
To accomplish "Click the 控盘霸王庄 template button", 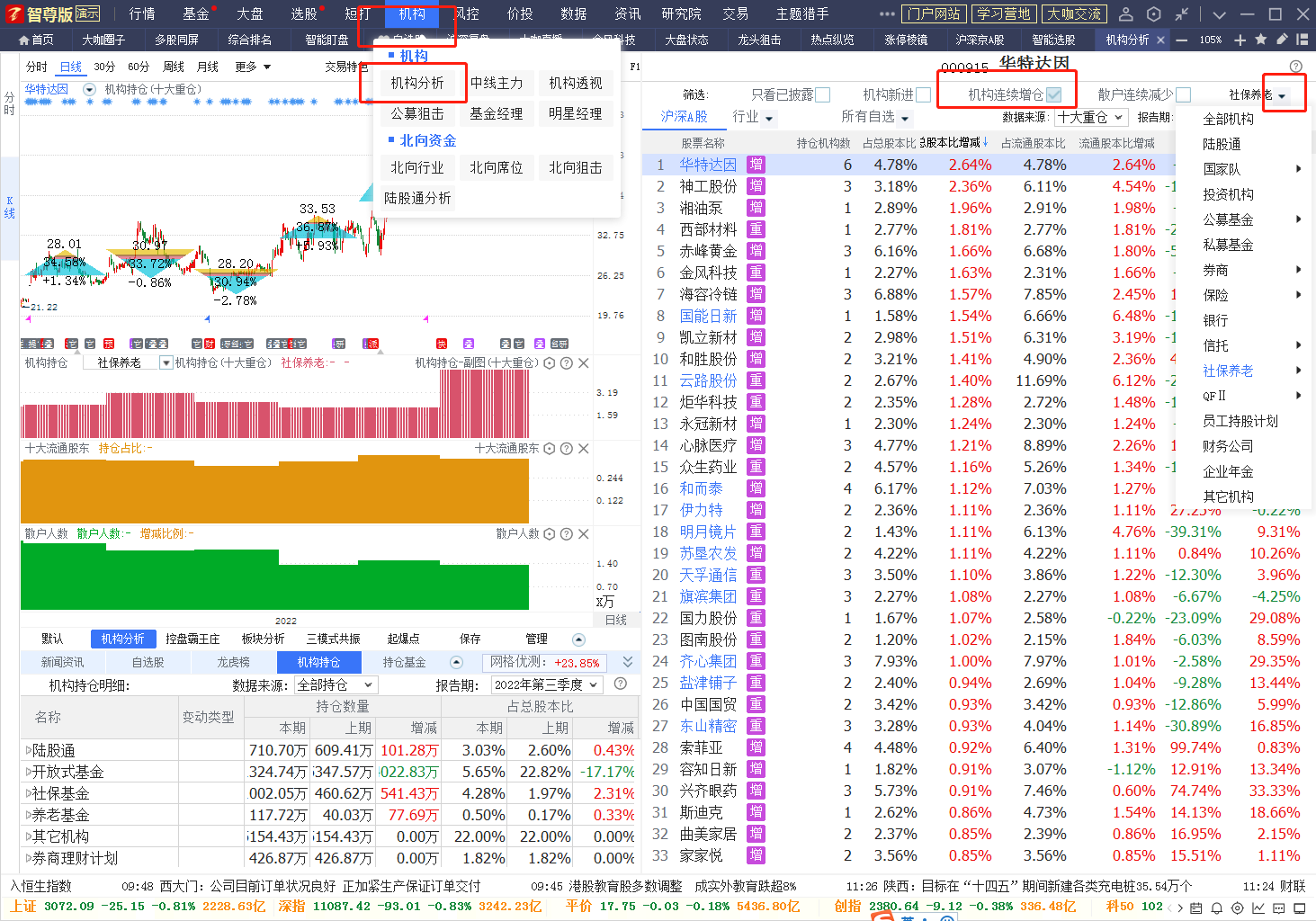I will [x=192, y=639].
